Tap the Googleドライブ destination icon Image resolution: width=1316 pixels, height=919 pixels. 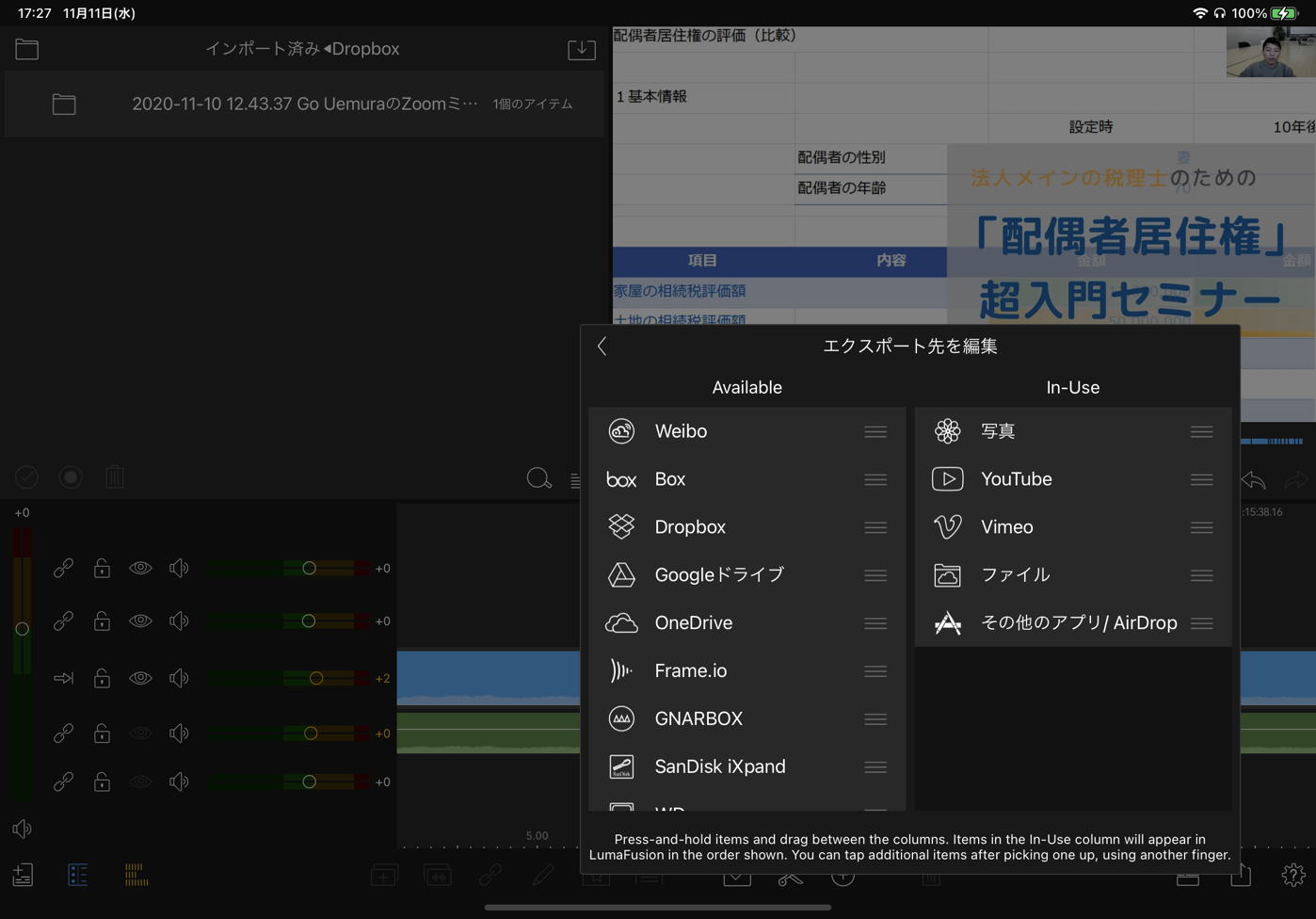pyautogui.click(x=621, y=574)
